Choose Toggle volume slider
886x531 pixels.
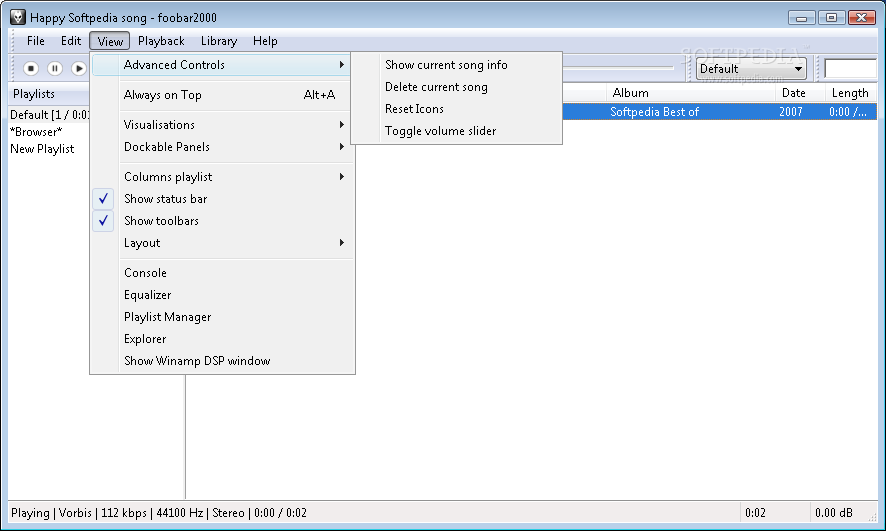point(457,131)
